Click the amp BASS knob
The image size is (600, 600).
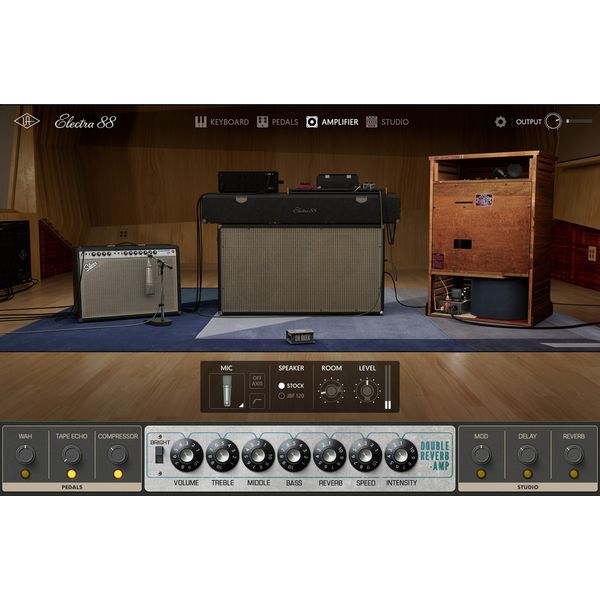click(x=294, y=455)
